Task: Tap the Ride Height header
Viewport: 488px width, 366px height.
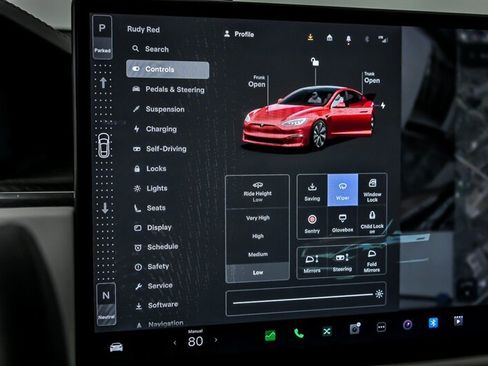Action: (x=257, y=192)
